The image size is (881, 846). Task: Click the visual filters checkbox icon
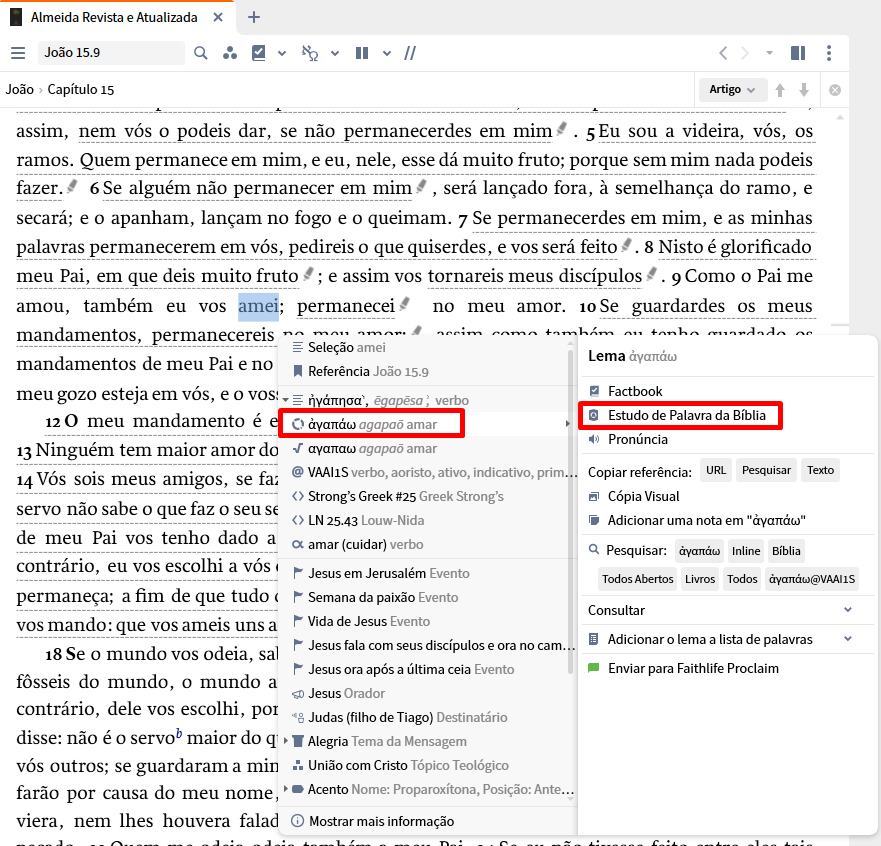coord(258,53)
